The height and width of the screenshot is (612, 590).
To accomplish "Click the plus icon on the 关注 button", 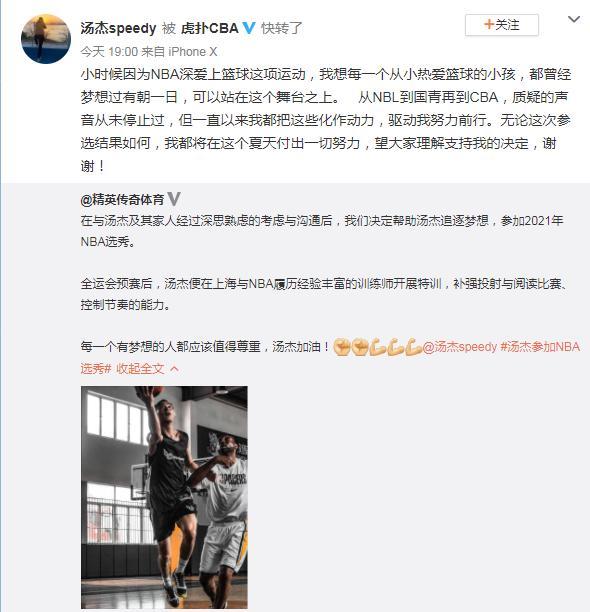I will point(489,25).
